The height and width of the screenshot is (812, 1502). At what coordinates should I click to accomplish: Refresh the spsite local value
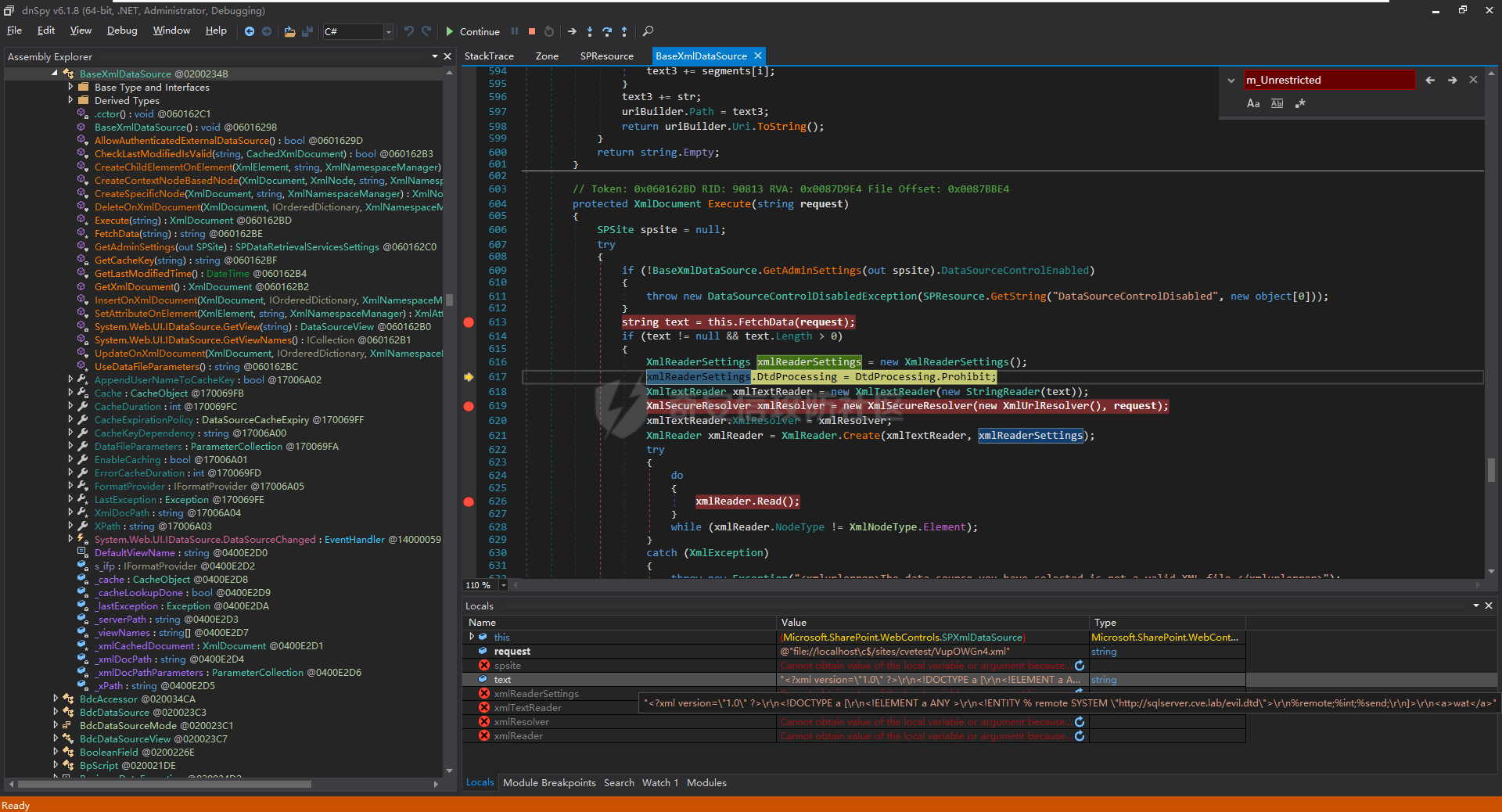point(1080,666)
